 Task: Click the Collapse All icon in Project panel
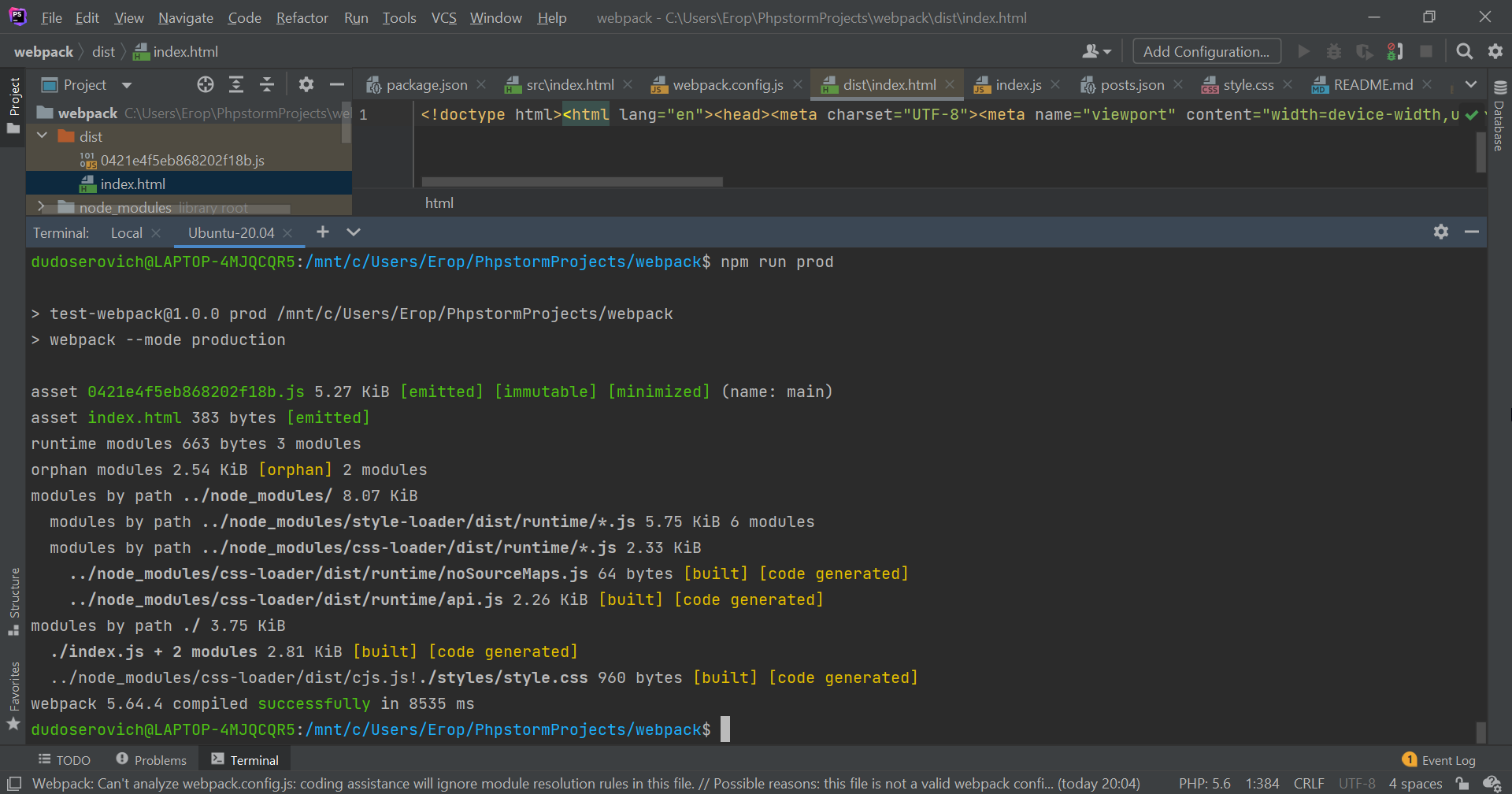coord(267,84)
